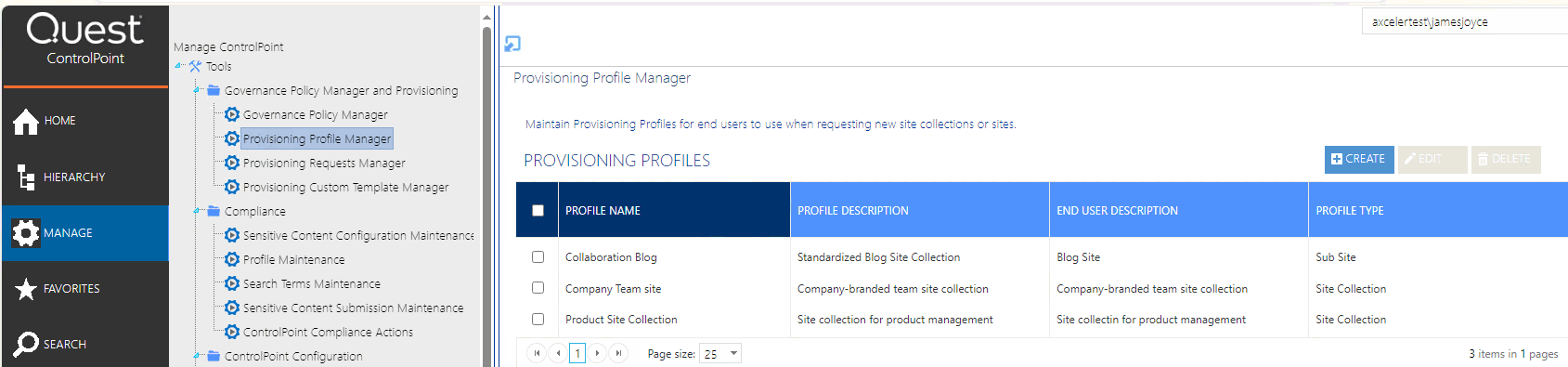The height and width of the screenshot is (367, 1568).
Task: Click the icon beside Provisioning Requests Manager
Action: point(232,163)
